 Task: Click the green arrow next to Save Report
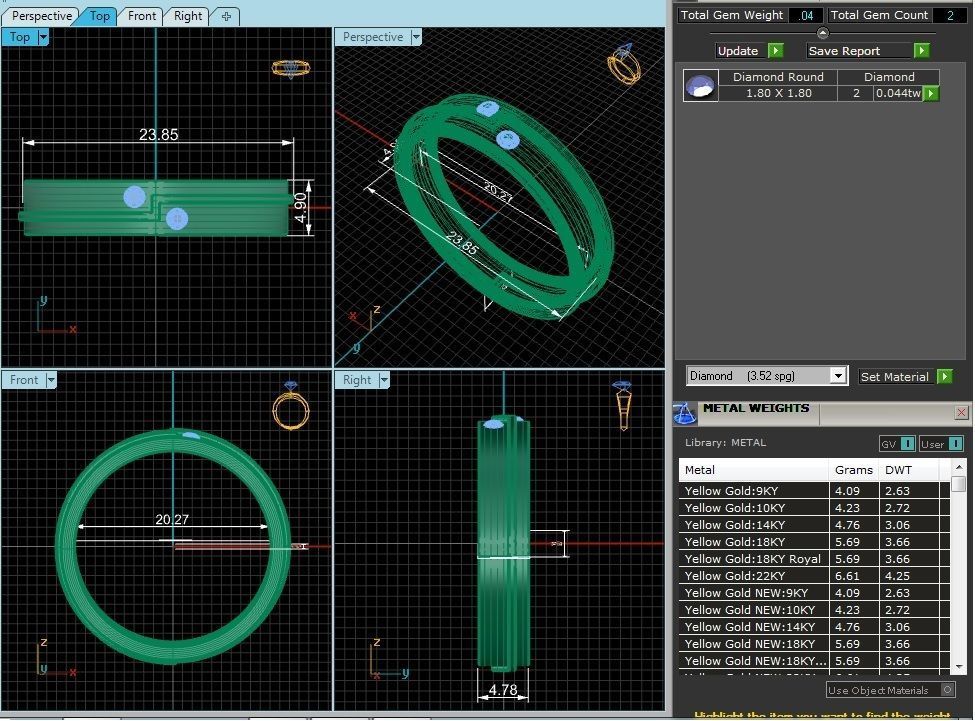point(922,50)
